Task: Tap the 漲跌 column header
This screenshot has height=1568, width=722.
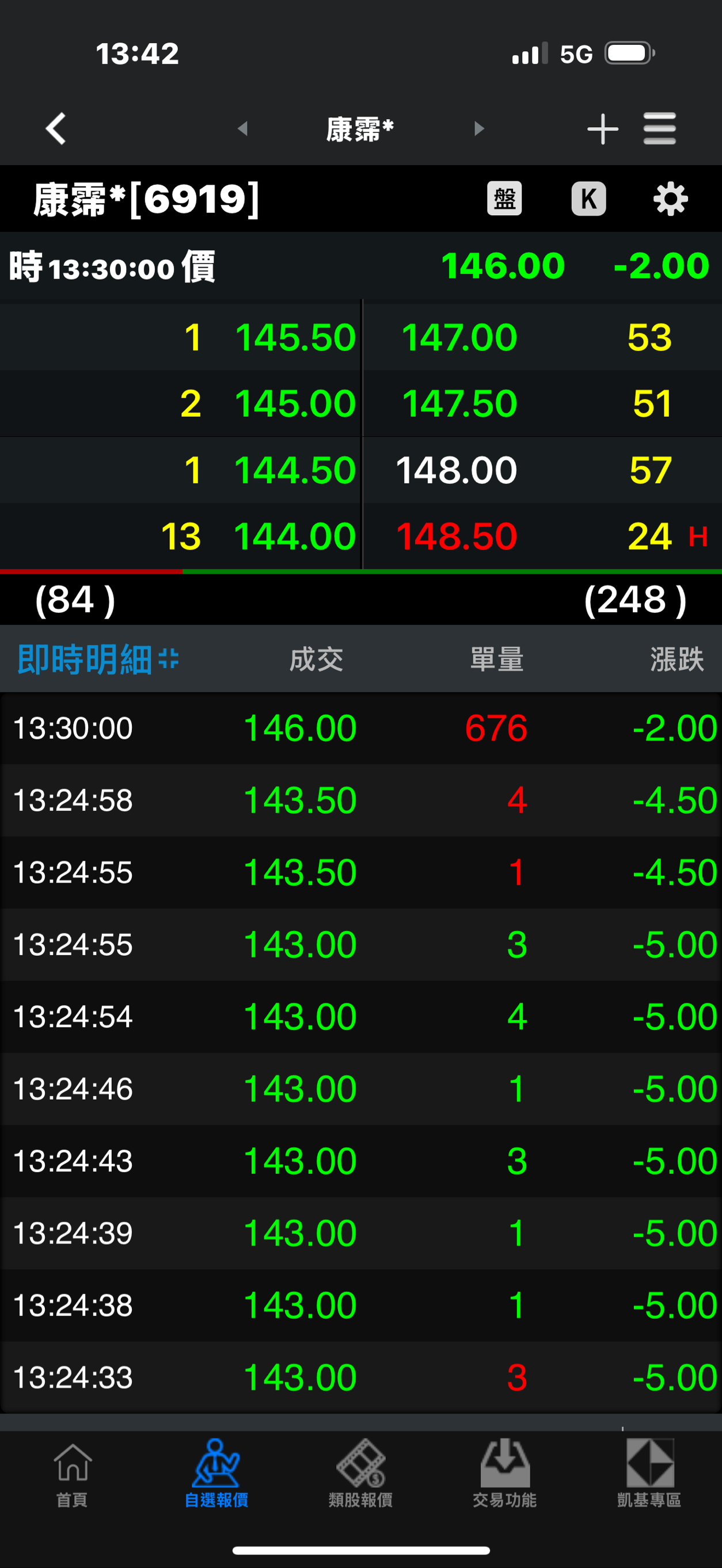Action: tap(677, 659)
